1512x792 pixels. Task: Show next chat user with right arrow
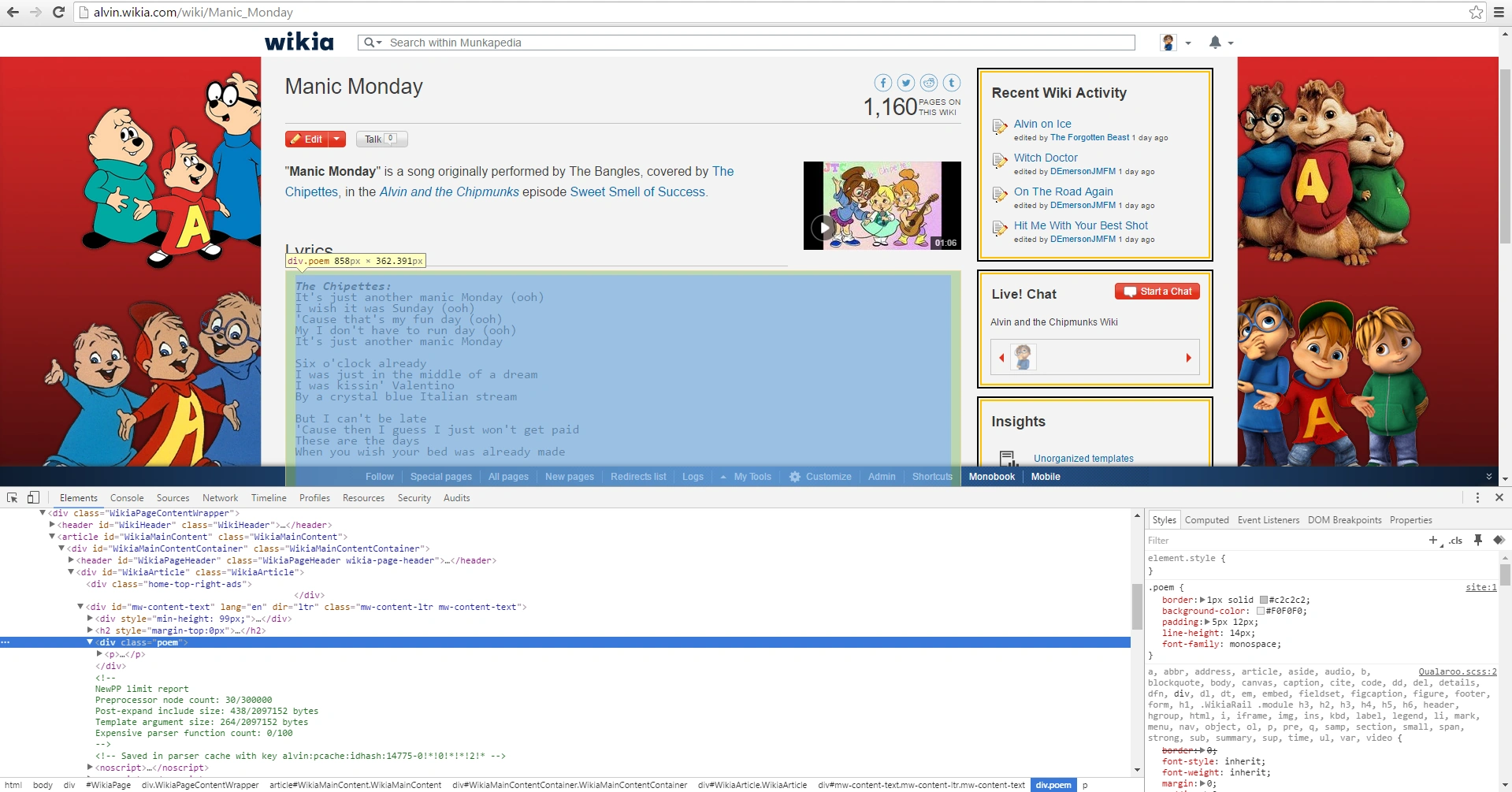1188,358
